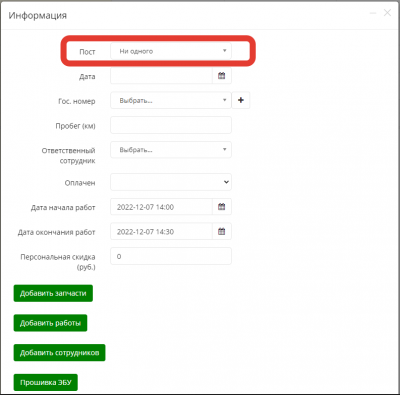The height and width of the screenshot is (395, 400).
Task: Expand the Гос. номер Выбрать dropdown
Action: tap(171, 100)
